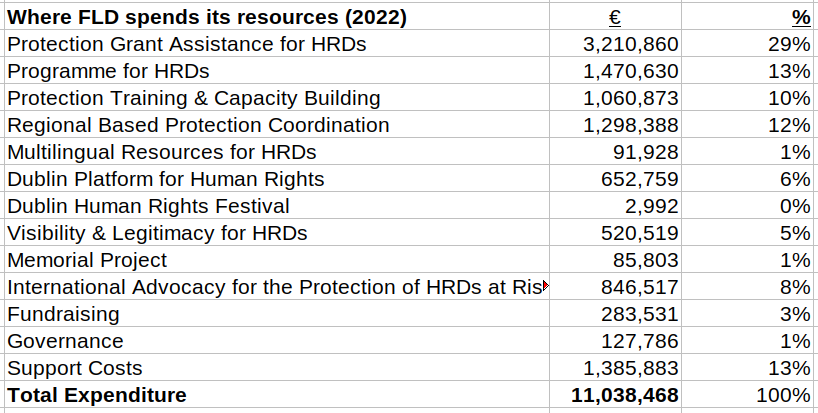Image resolution: width=818 pixels, height=413 pixels.
Task: Select the 'Protection Grant Assistance for HRDs' cell
Action: click(x=186, y=44)
